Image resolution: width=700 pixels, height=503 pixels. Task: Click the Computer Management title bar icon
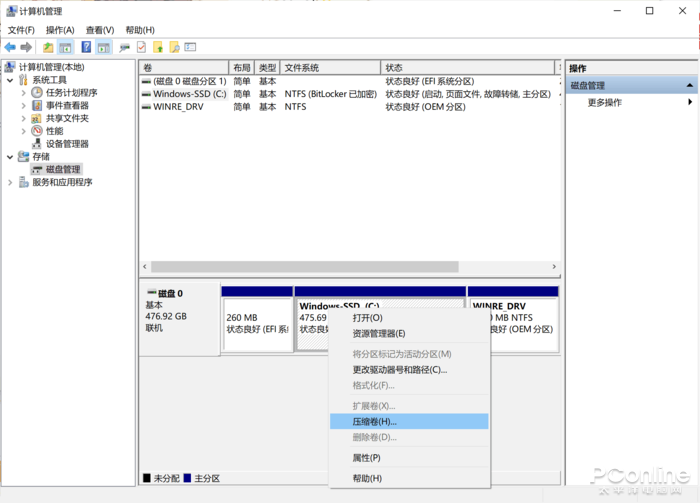click(12, 11)
